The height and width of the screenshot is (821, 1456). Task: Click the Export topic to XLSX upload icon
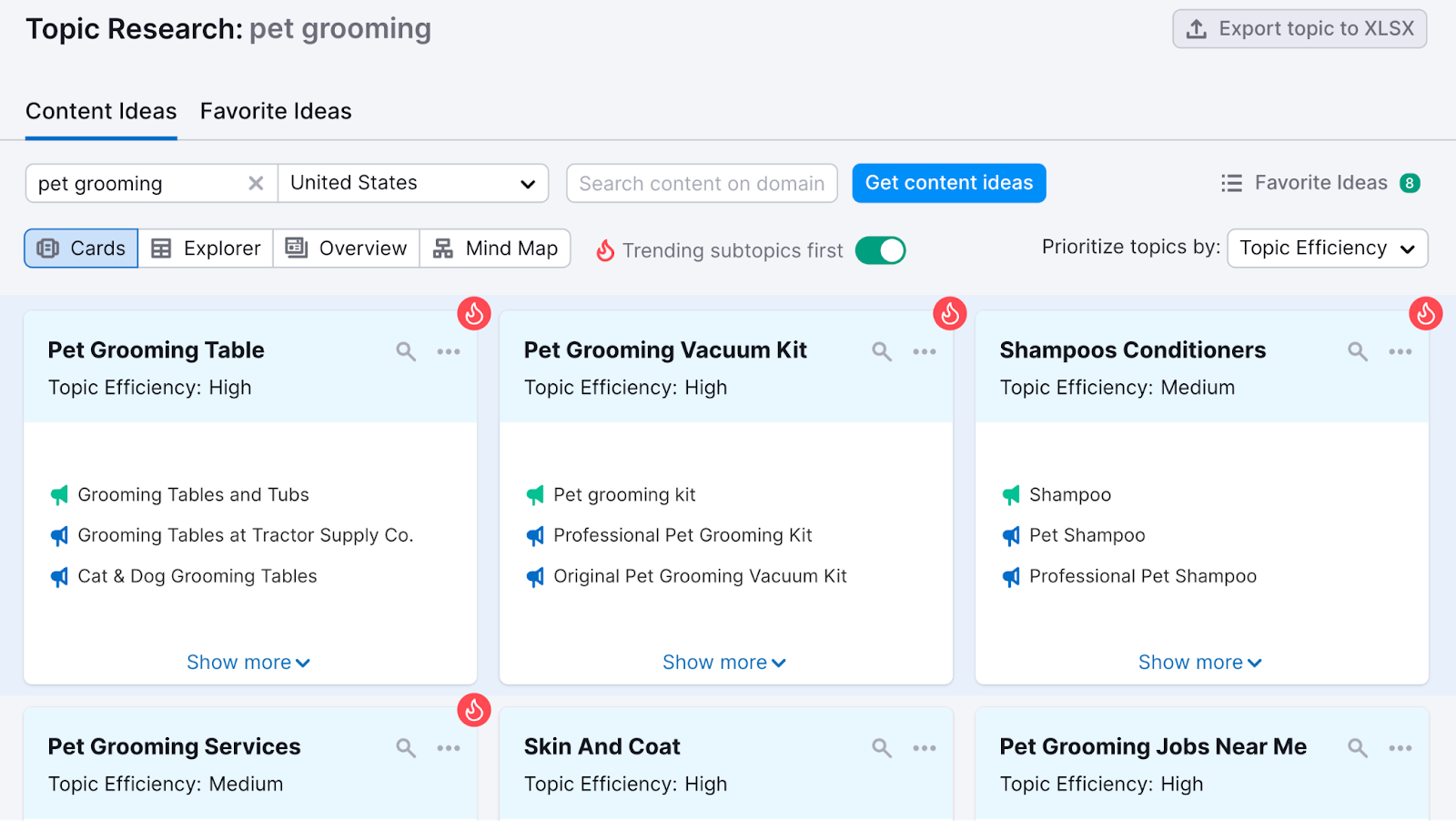(1197, 28)
